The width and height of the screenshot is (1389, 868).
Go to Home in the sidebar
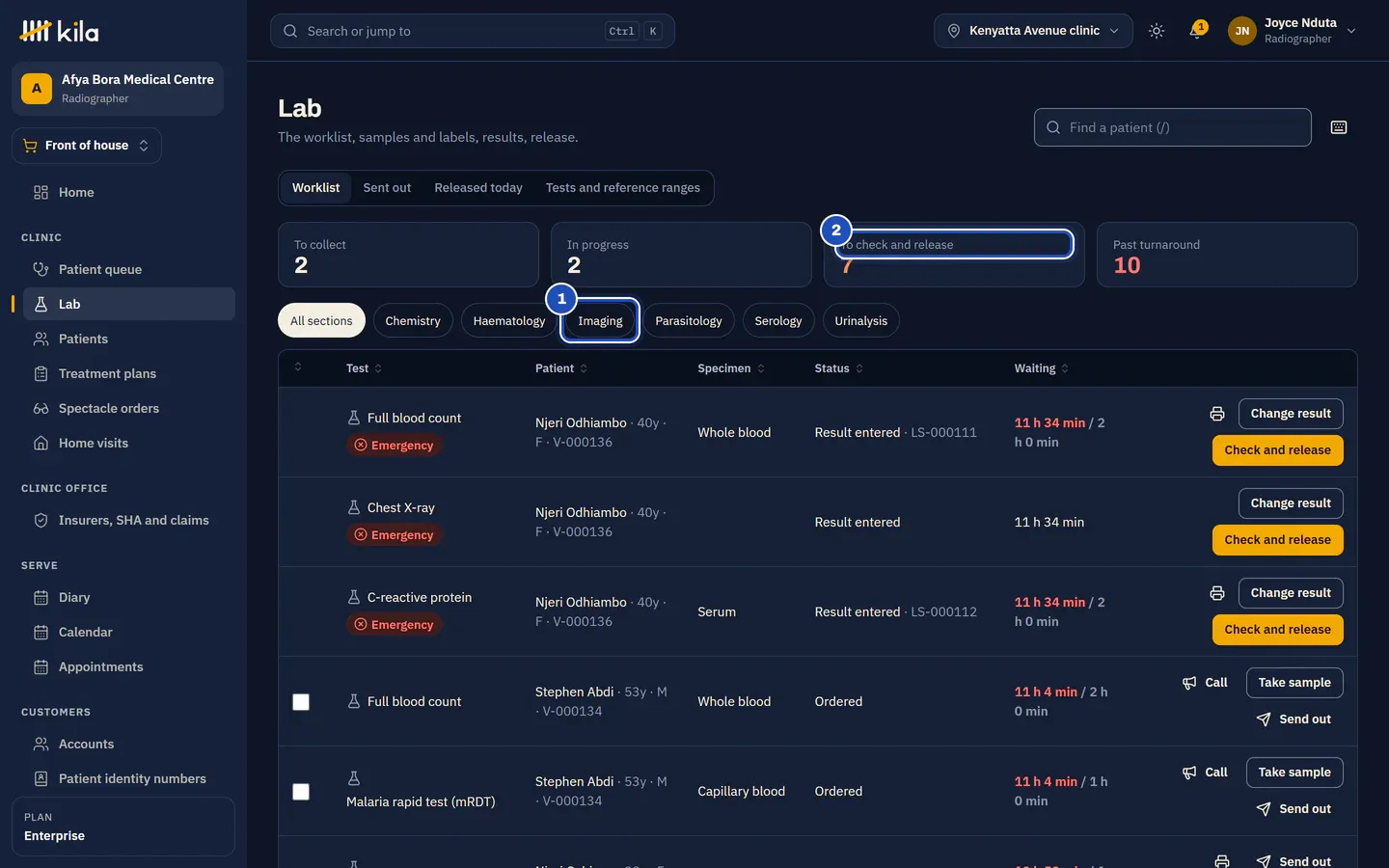(129, 192)
